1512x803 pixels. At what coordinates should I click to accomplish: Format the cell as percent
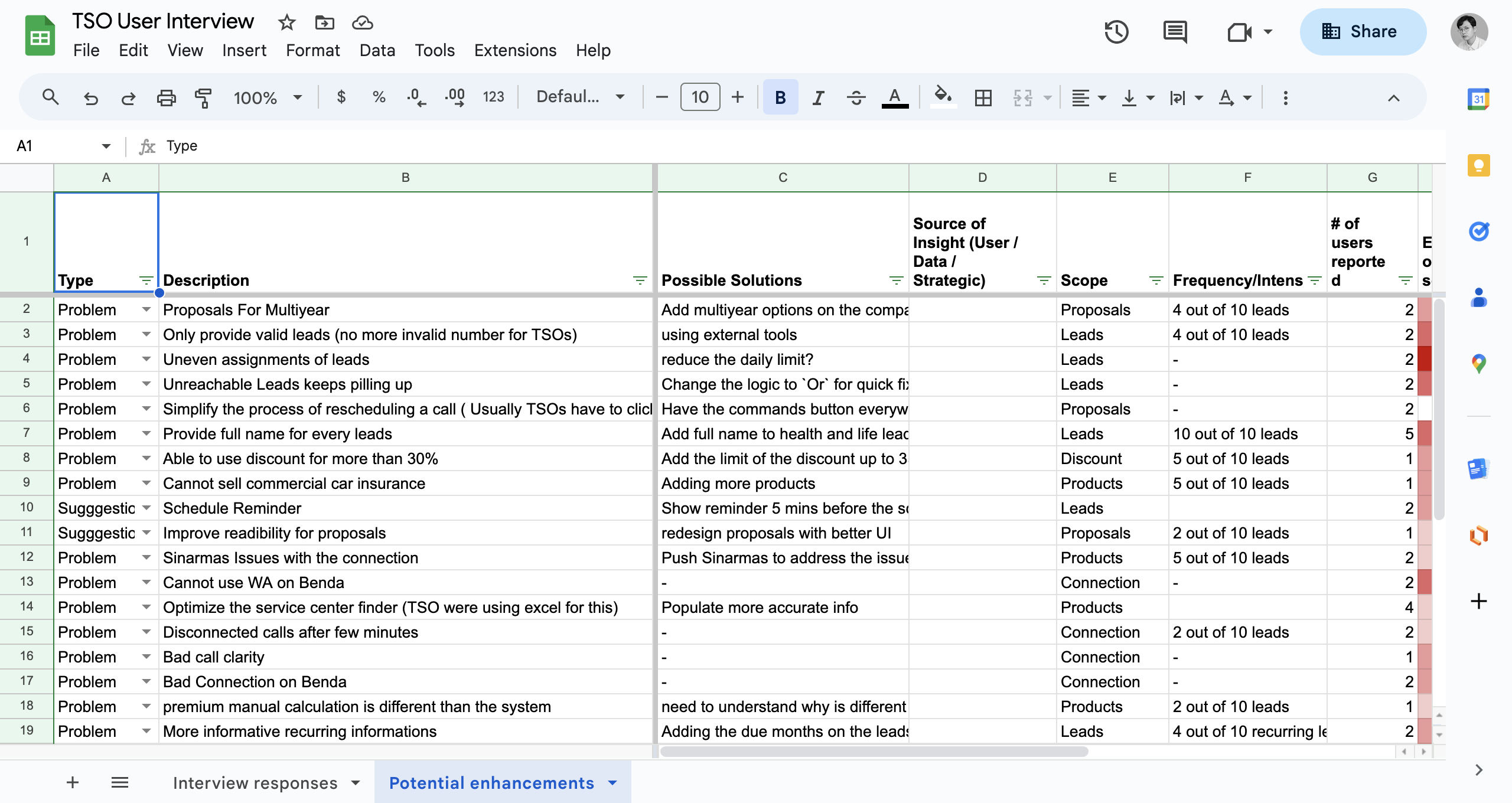coord(379,97)
